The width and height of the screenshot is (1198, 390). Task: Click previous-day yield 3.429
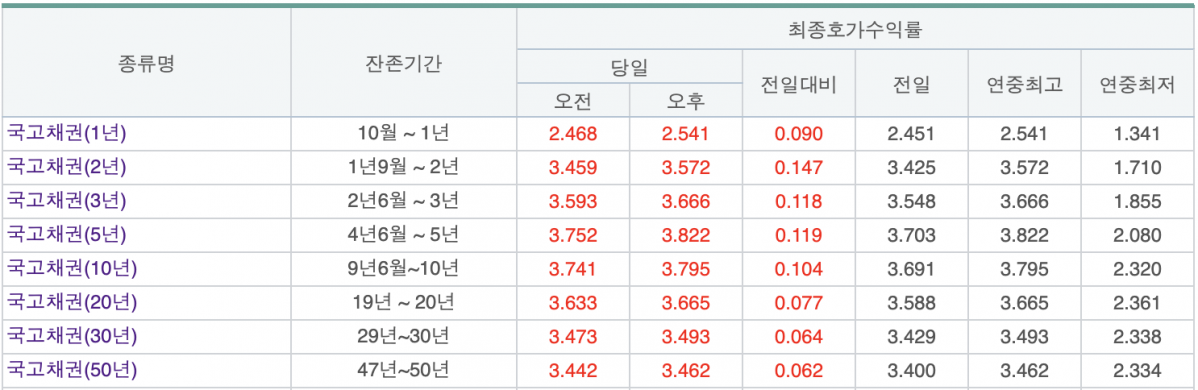click(x=911, y=336)
